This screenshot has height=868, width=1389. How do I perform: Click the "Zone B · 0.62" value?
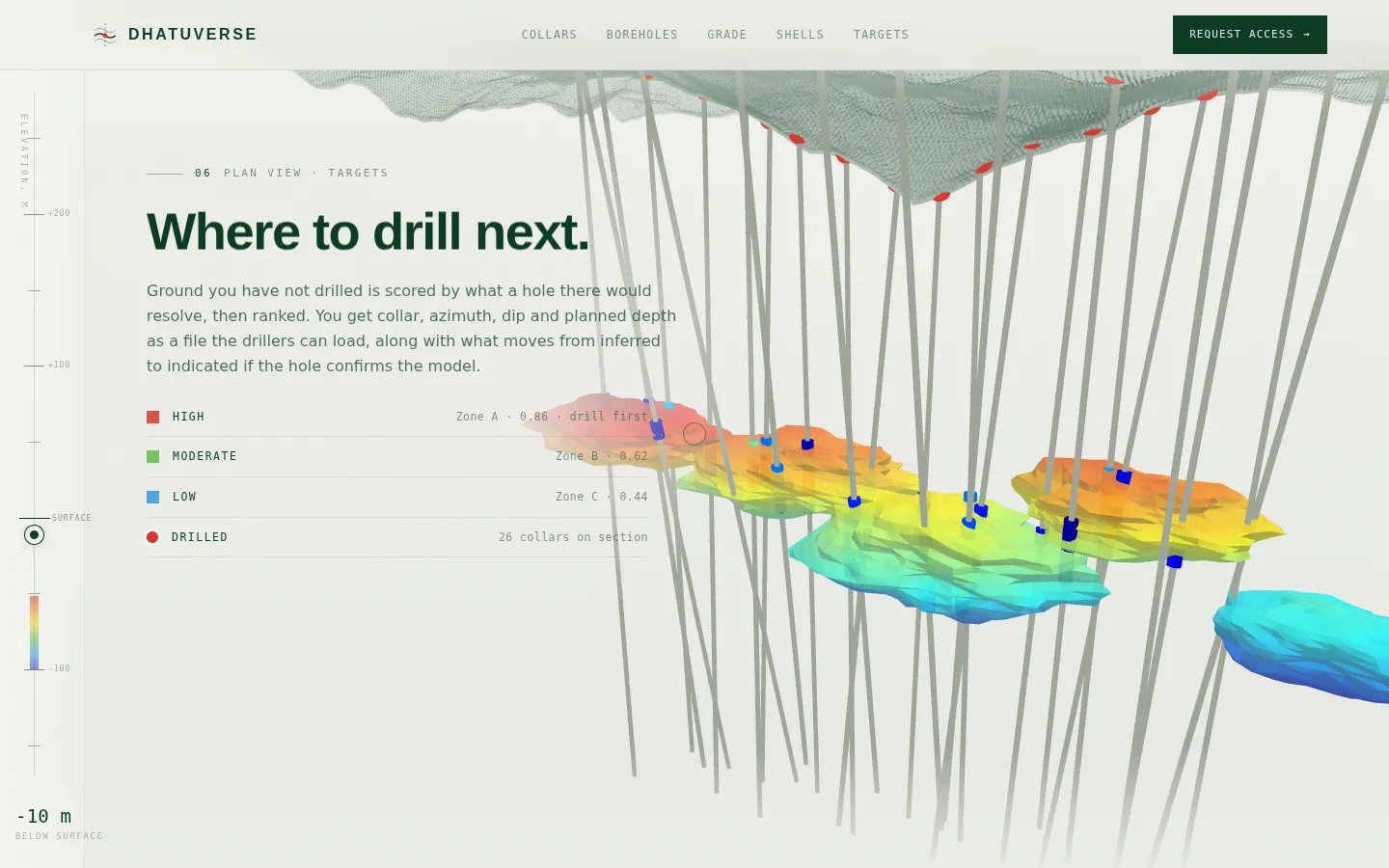click(x=602, y=456)
